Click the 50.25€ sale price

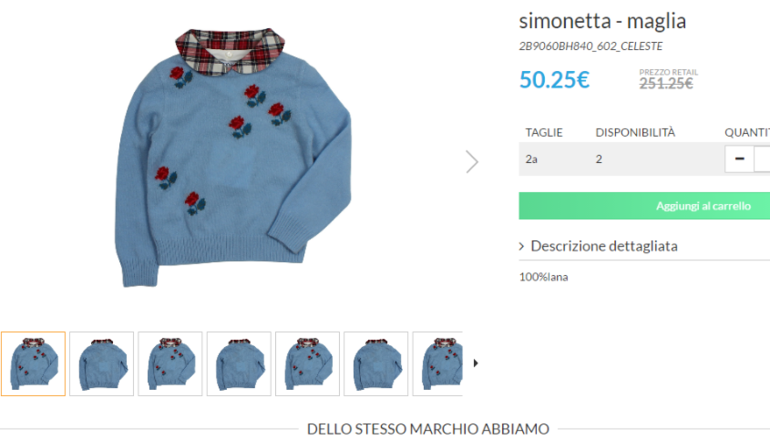click(x=554, y=80)
